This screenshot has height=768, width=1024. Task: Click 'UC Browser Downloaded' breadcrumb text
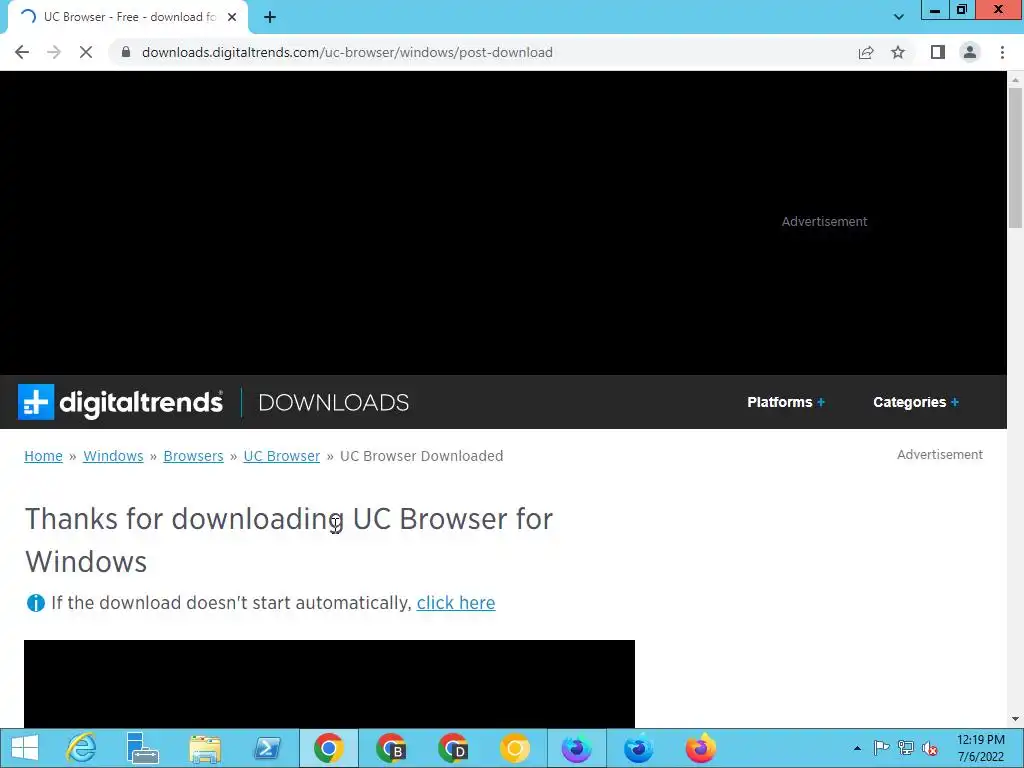421,456
